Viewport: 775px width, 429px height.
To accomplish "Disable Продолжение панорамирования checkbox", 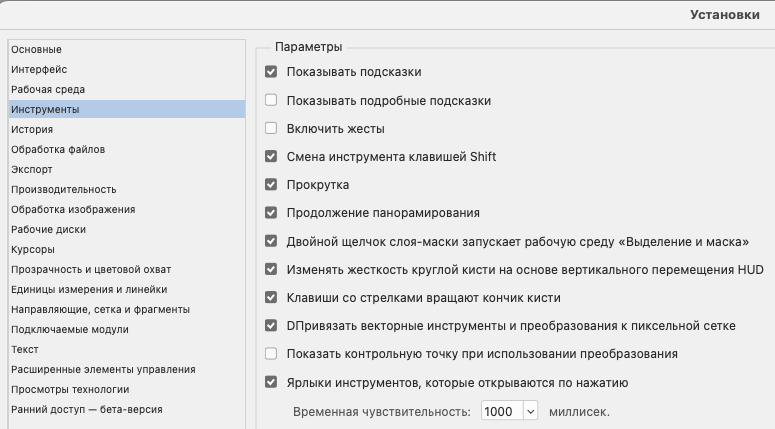I will pos(271,213).
